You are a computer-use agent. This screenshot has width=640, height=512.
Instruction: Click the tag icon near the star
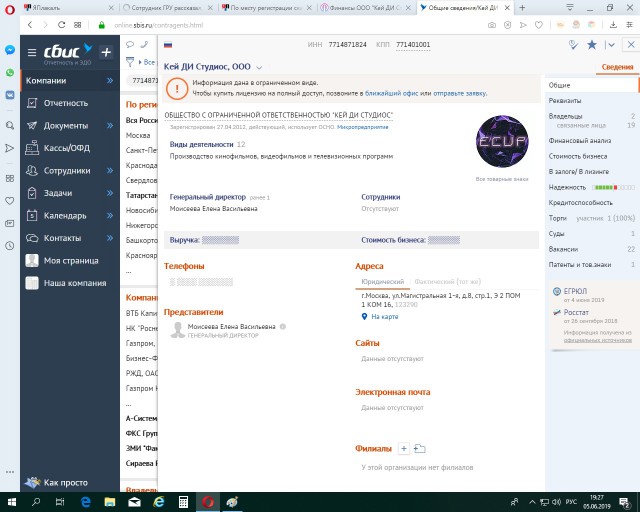573,45
